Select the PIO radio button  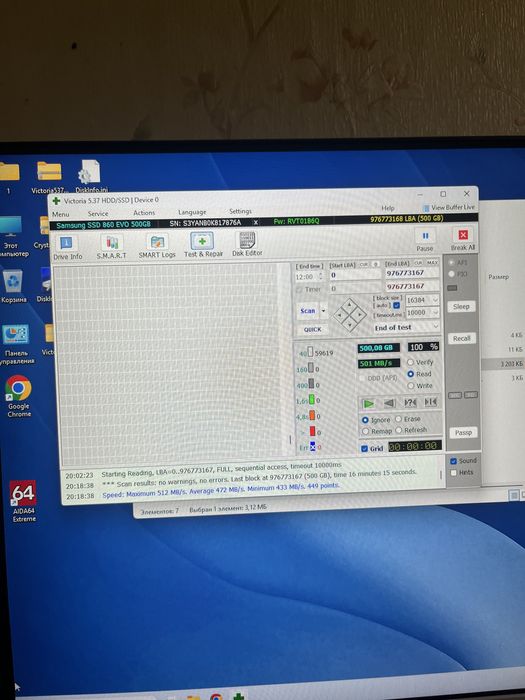[x=451, y=274]
